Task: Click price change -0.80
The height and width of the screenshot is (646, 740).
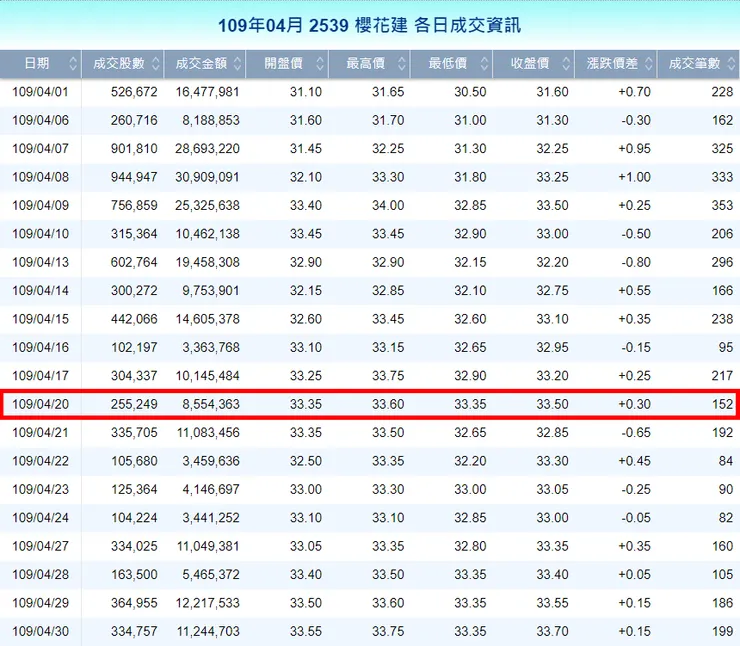Action: click(636, 262)
